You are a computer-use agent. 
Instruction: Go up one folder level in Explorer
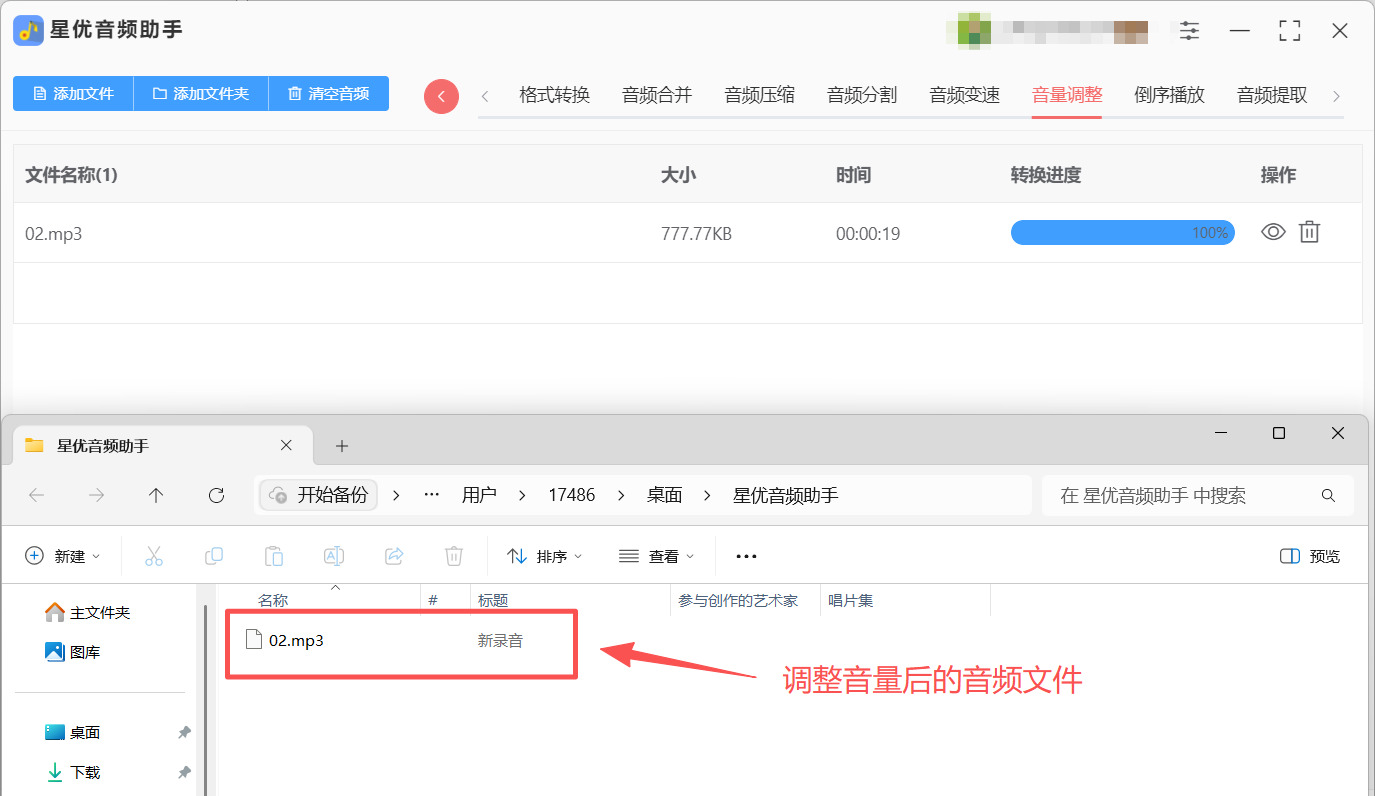click(x=156, y=495)
